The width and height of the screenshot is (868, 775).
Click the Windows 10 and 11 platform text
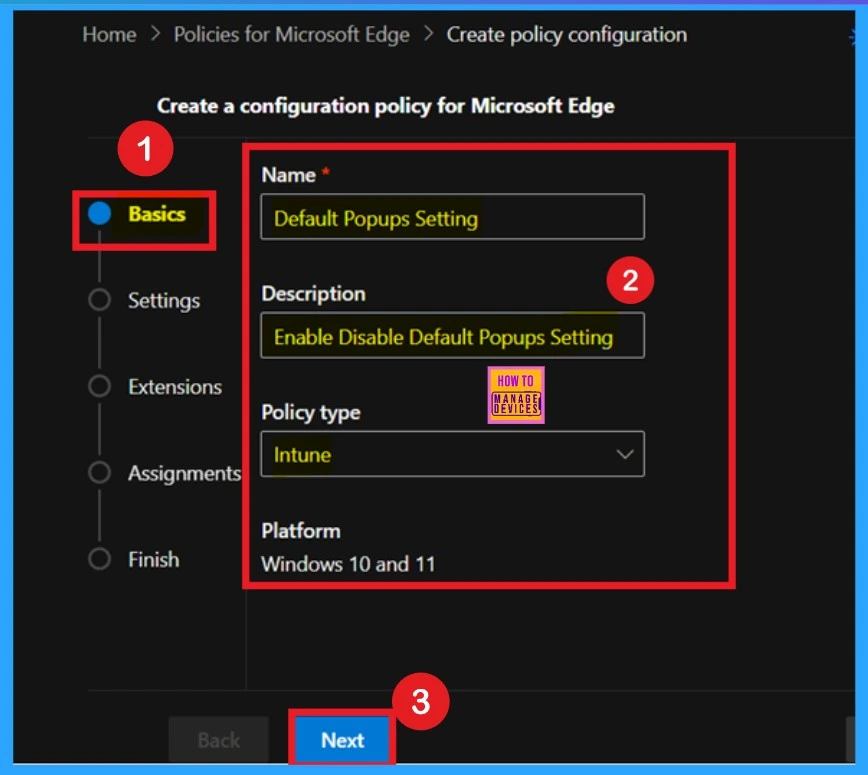pyautogui.click(x=348, y=565)
